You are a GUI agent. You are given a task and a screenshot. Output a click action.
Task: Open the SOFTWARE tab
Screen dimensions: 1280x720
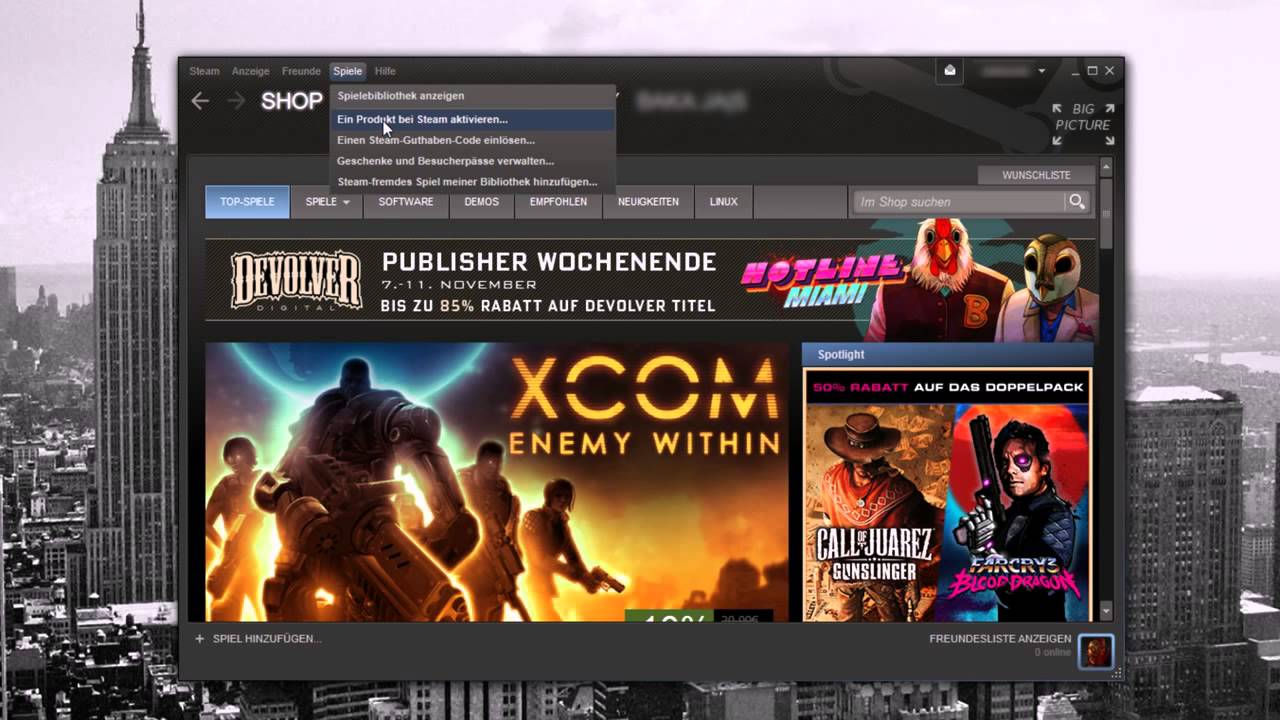[x=406, y=202]
